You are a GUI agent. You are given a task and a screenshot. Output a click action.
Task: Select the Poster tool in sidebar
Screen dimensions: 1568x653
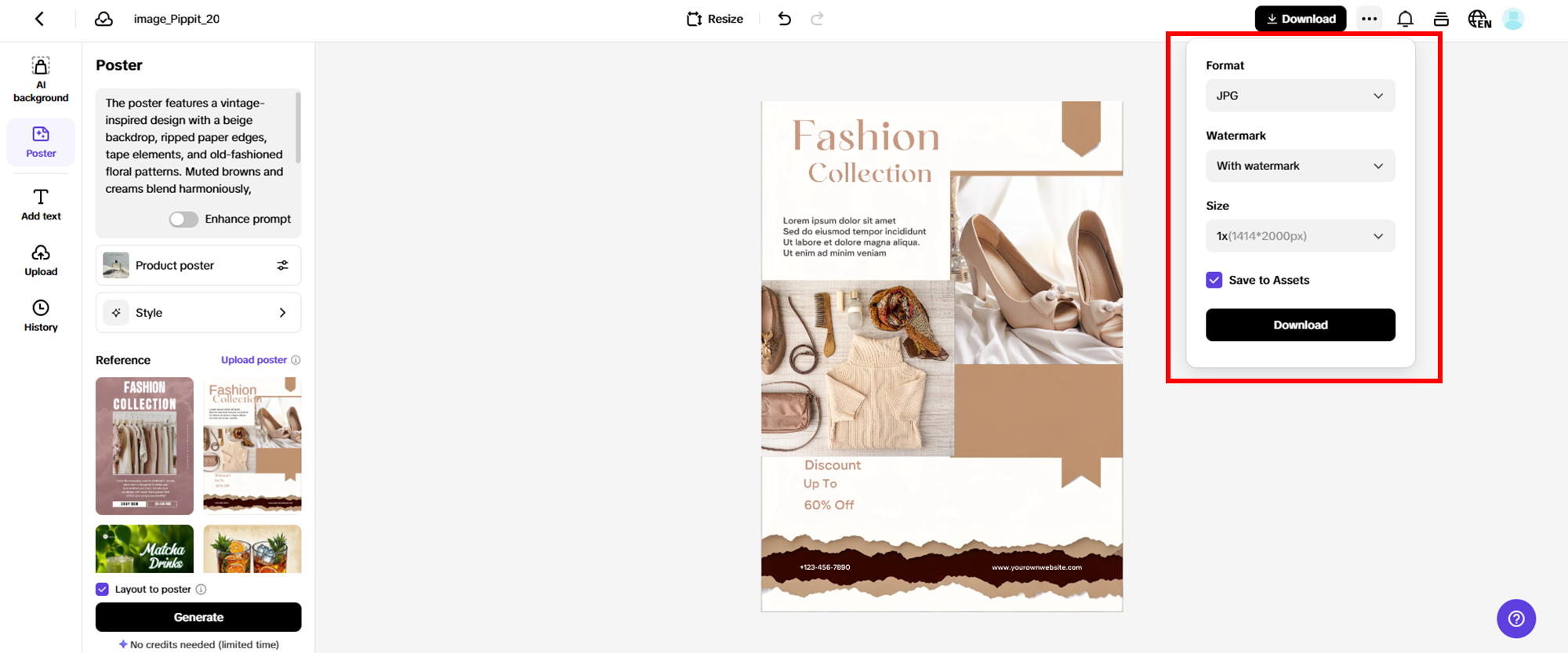(x=41, y=142)
